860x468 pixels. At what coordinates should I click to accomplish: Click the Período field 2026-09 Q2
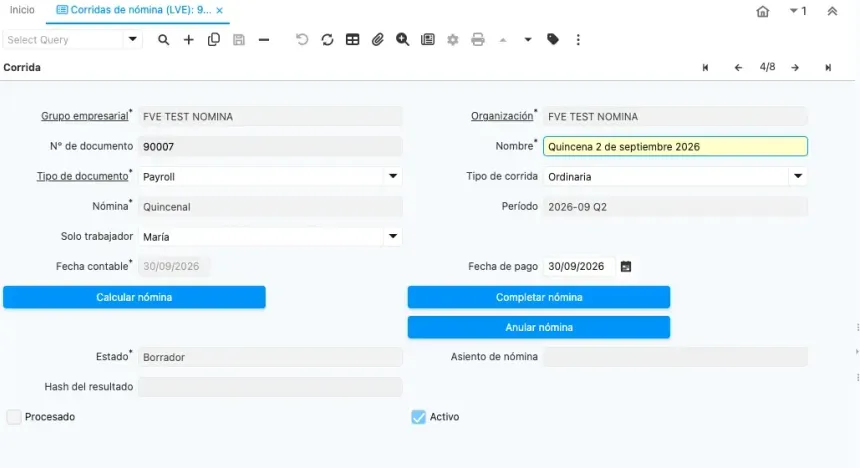(x=675, y=207)
